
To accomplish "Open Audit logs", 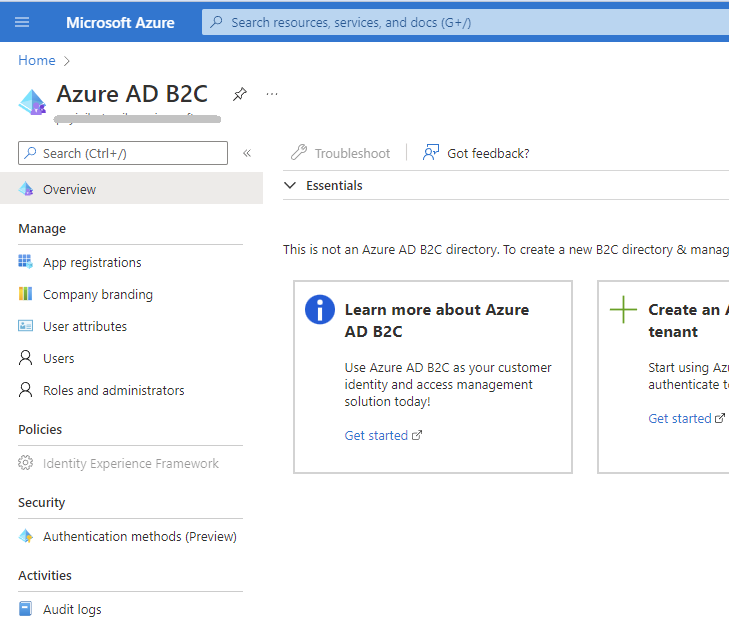I will [72, 609].
